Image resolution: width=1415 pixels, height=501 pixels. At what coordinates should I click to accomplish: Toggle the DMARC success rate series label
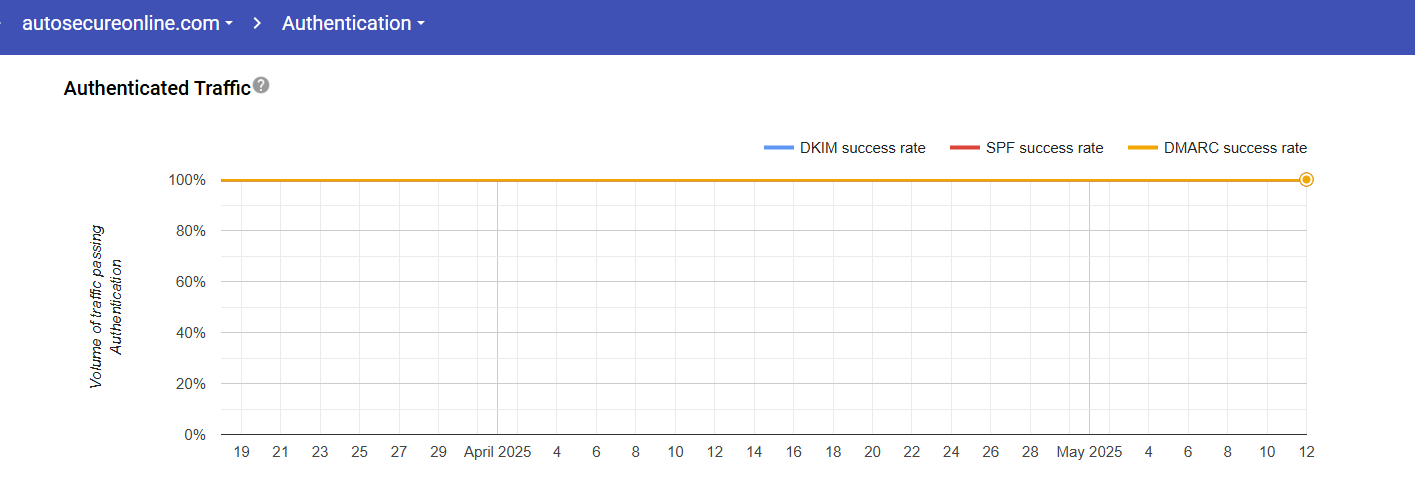pyautogui.click(x=1235, y=148)
